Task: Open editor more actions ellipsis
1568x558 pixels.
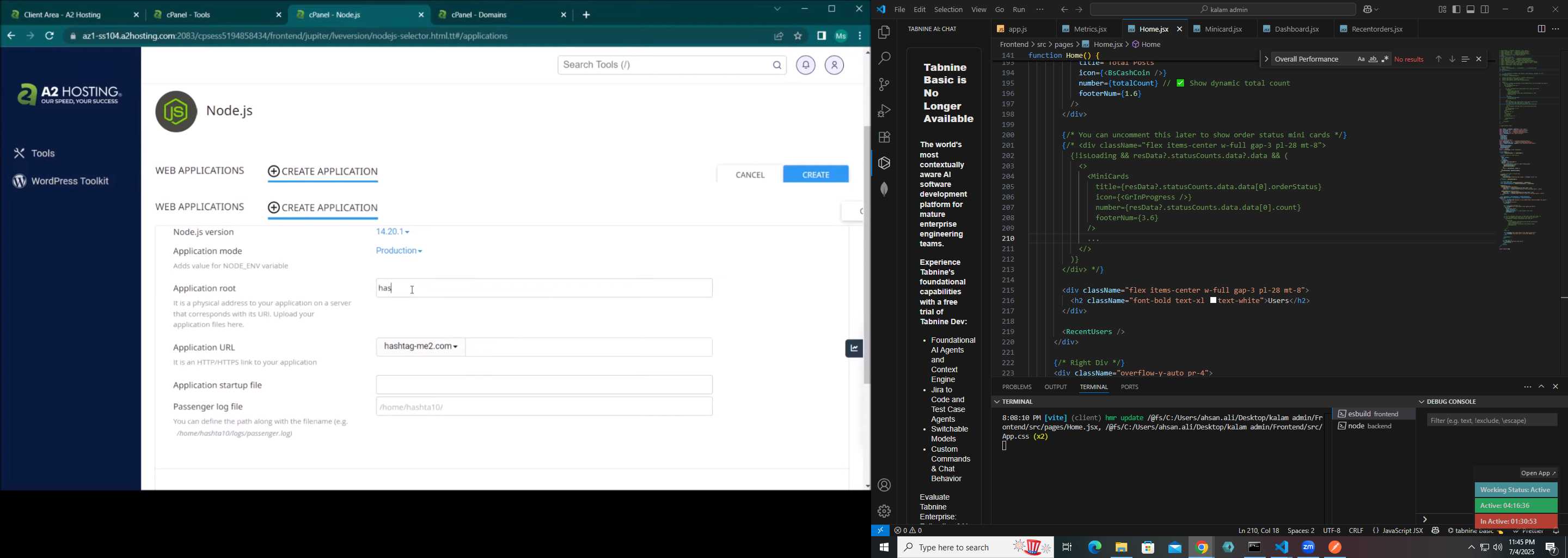Action: click(1556, 29)
